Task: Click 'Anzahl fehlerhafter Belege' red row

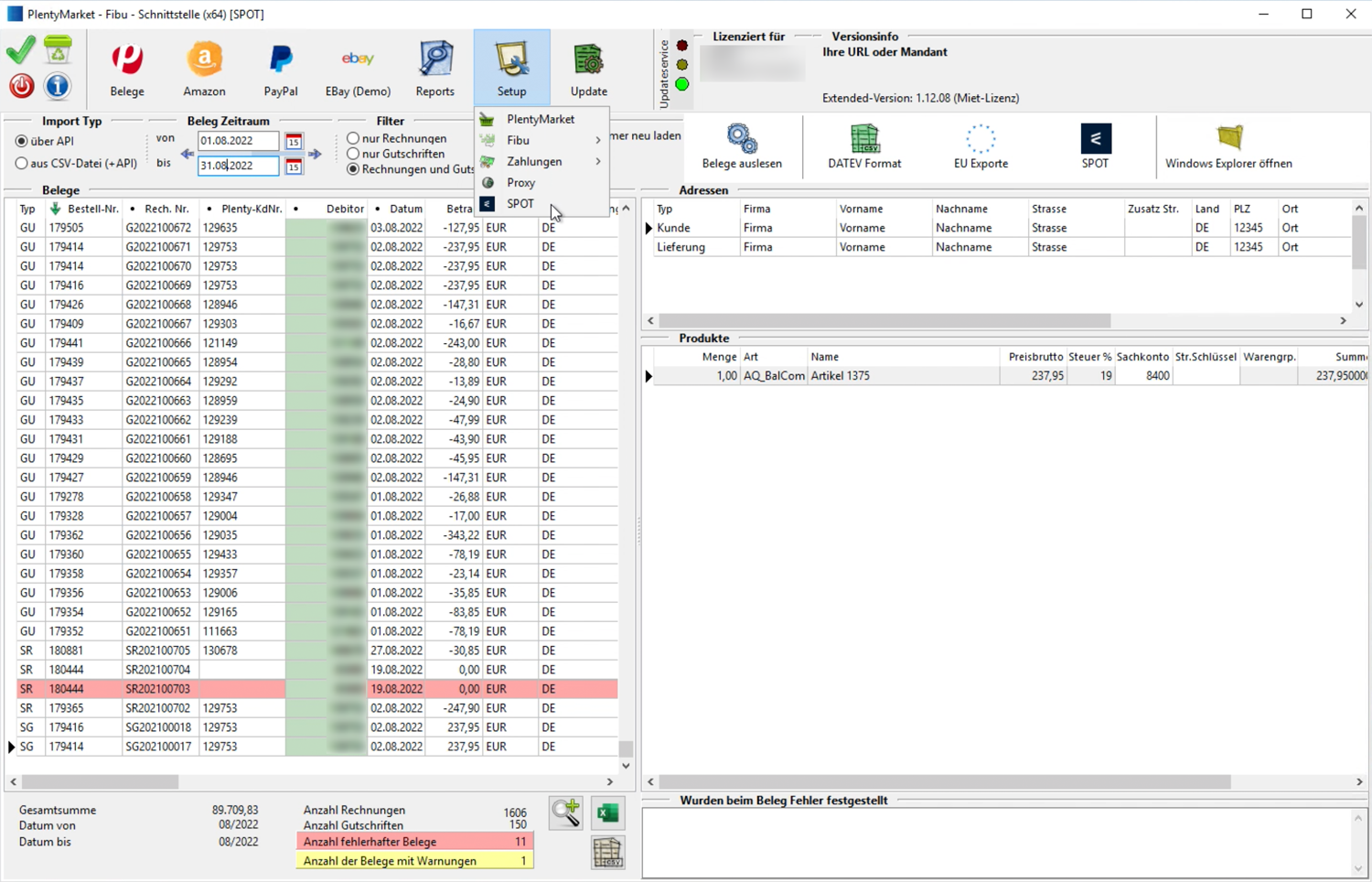Action: coord(415,842)
